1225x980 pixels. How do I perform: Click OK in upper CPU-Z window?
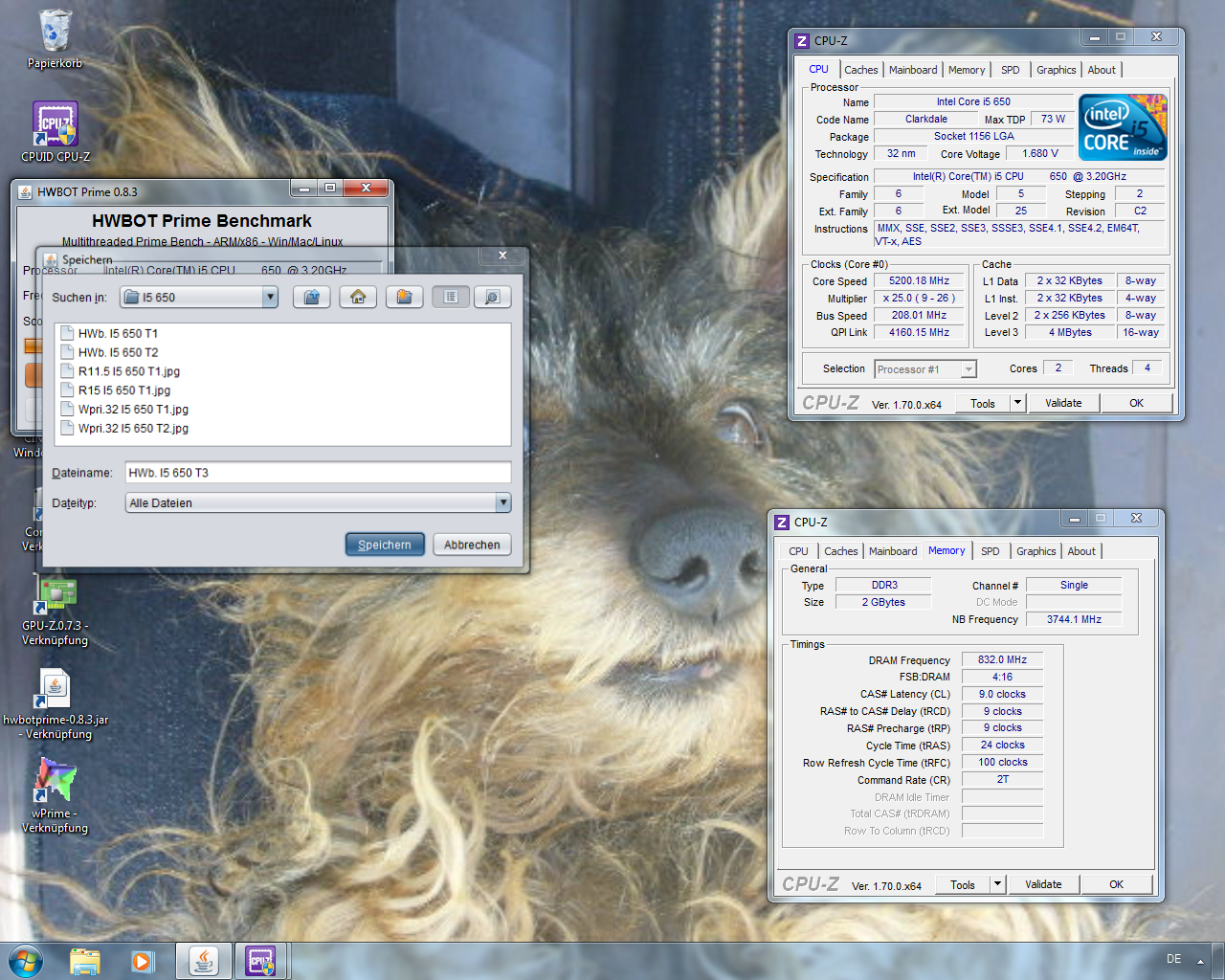pos(1136,403)
